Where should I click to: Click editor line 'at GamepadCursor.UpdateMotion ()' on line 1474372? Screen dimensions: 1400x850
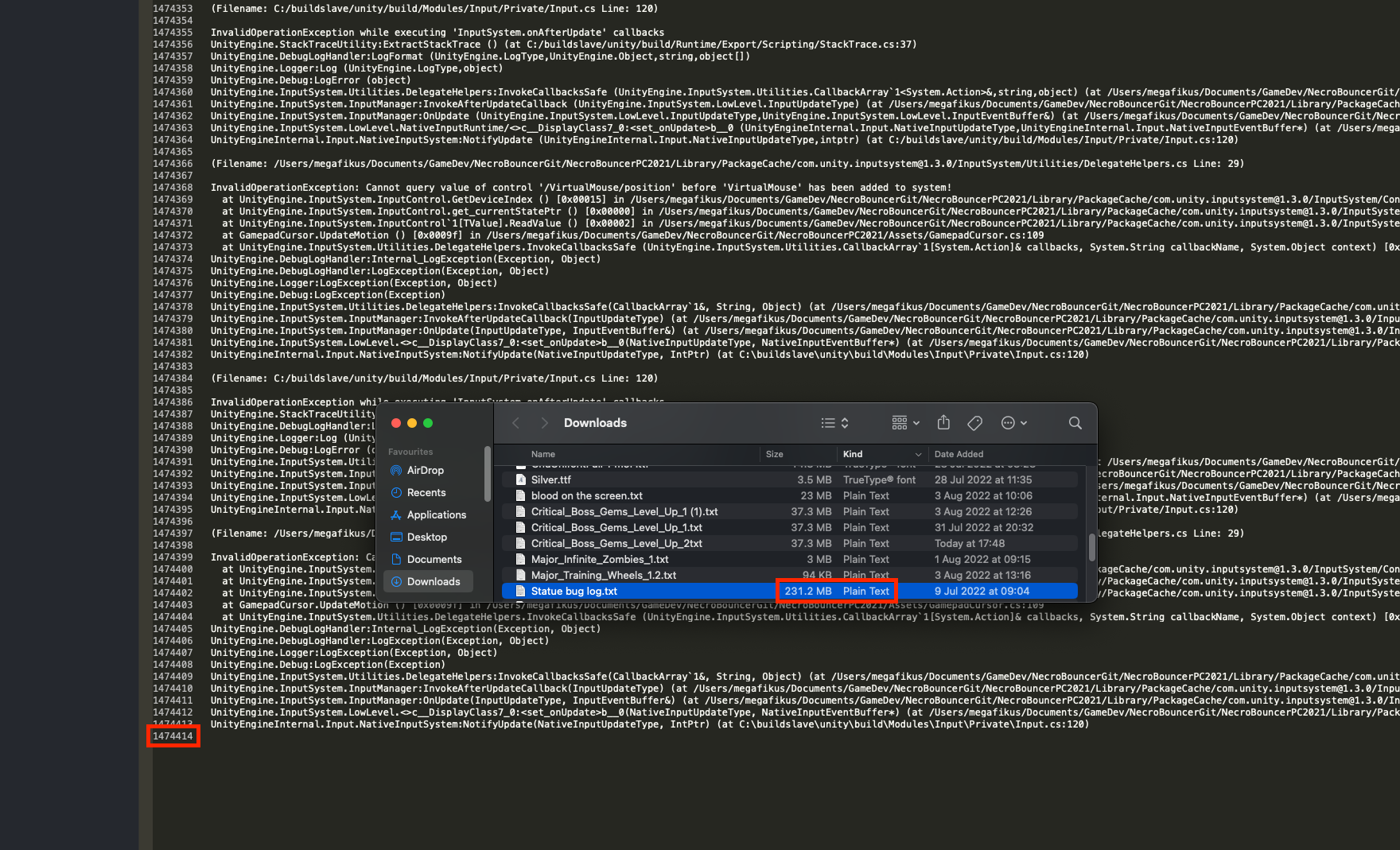633,235
